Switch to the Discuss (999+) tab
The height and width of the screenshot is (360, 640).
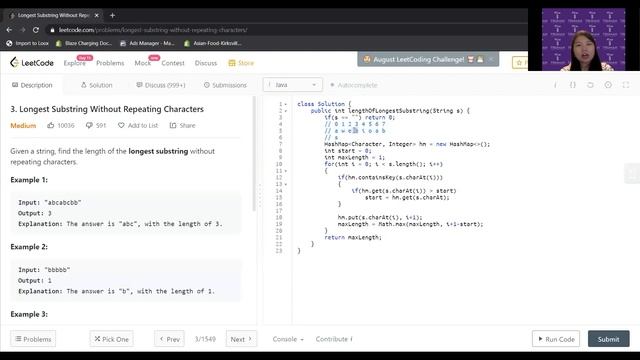161,85
